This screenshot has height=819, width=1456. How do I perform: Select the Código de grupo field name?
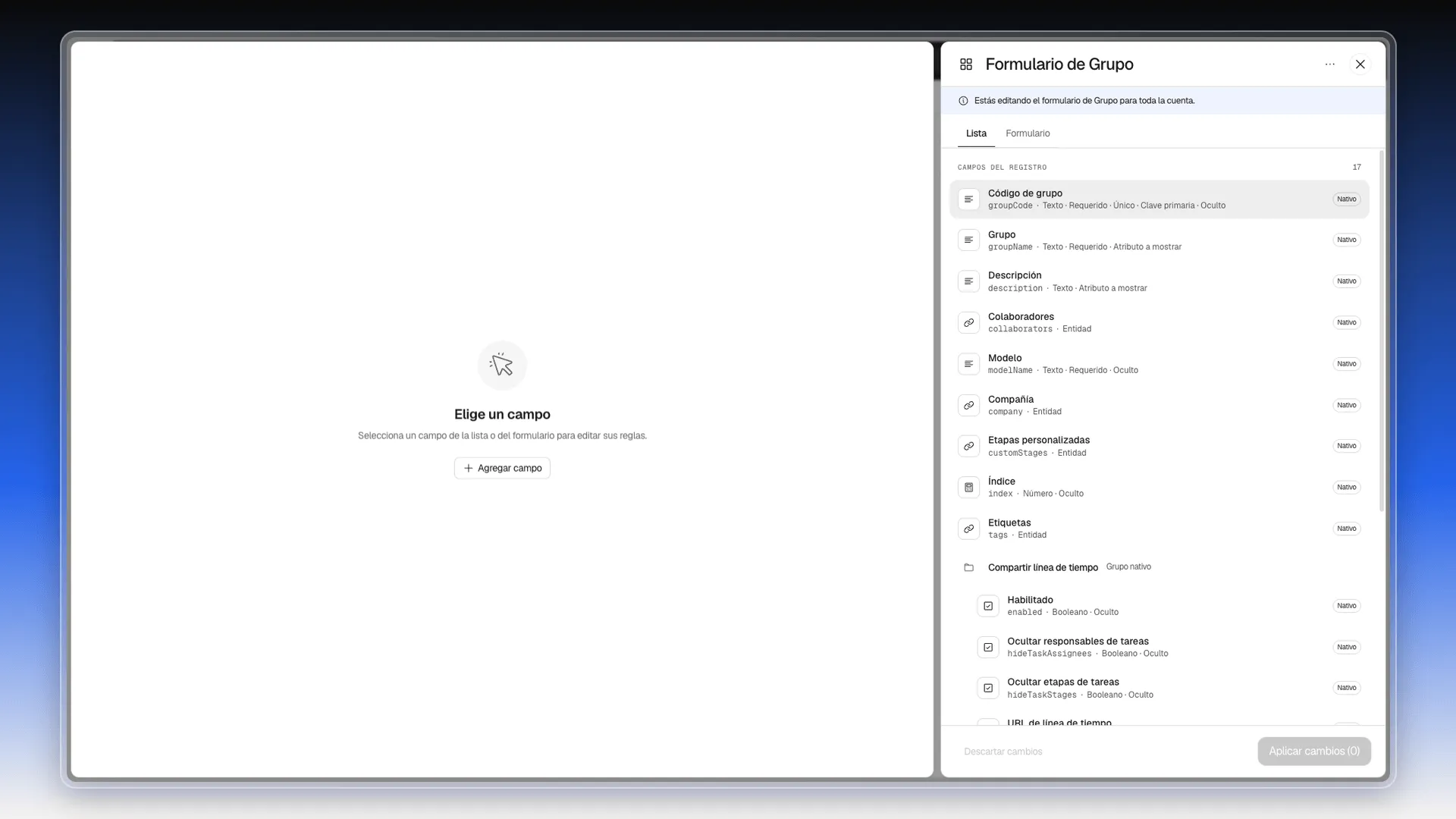tap(1025, 193)
